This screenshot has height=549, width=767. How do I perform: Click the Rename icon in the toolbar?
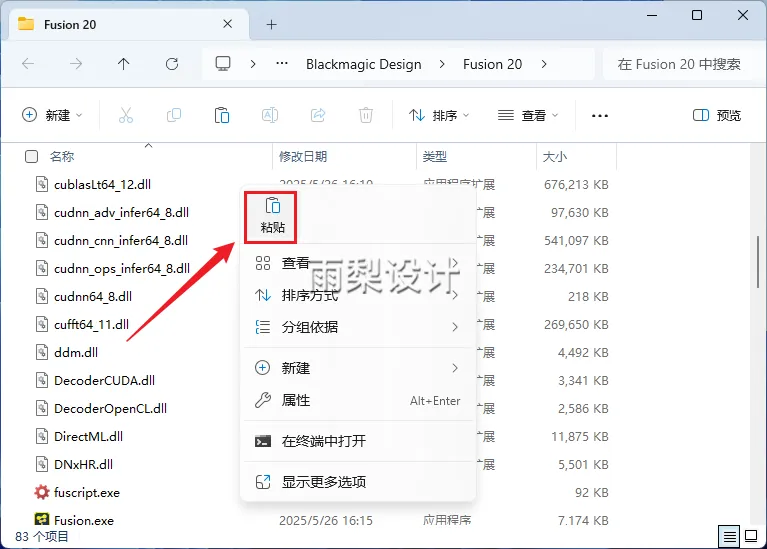270,115
